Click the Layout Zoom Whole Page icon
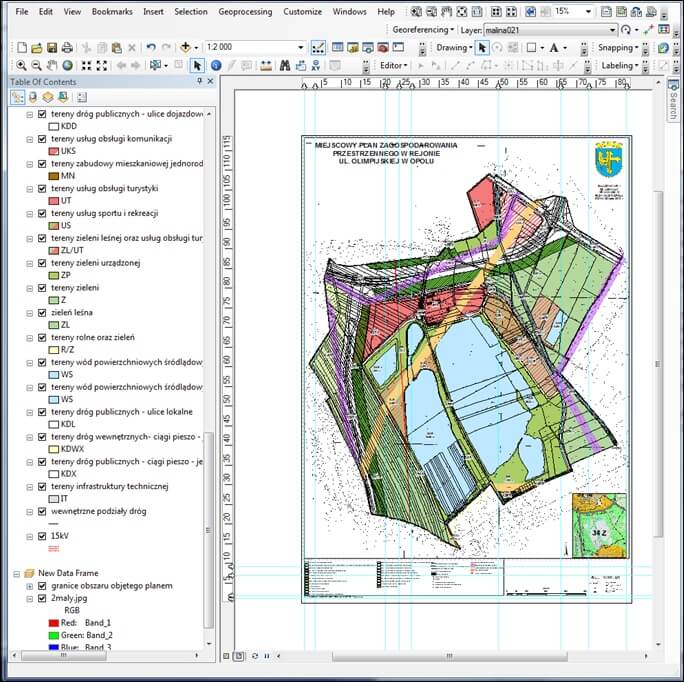This screenshot has width=684, height=682. (462, 12)
